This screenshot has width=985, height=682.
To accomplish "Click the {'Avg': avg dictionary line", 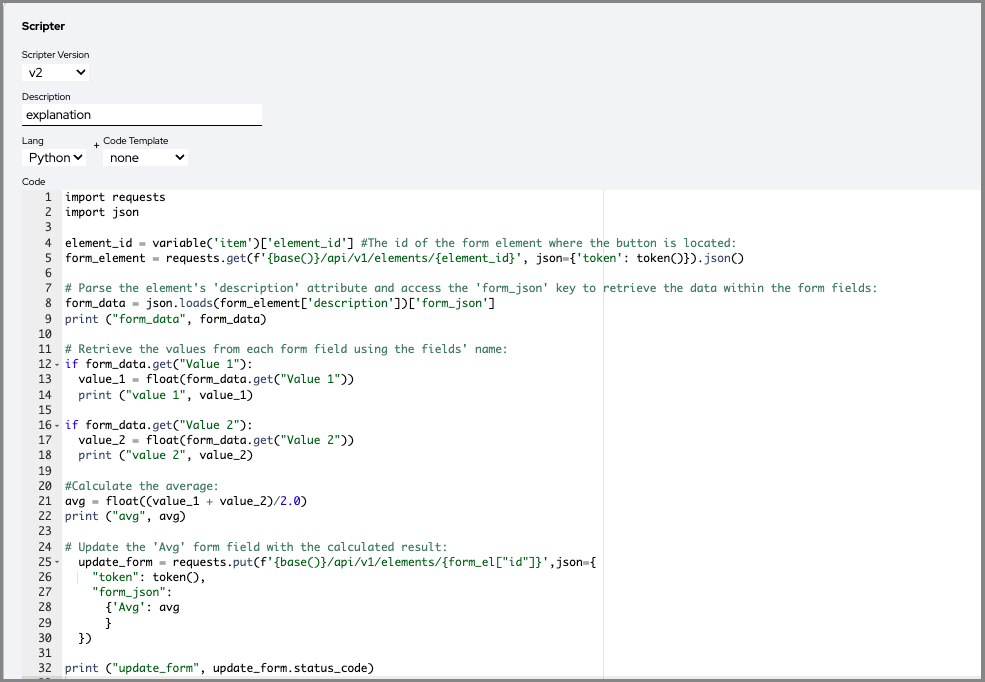I will [x=142, y=607].
